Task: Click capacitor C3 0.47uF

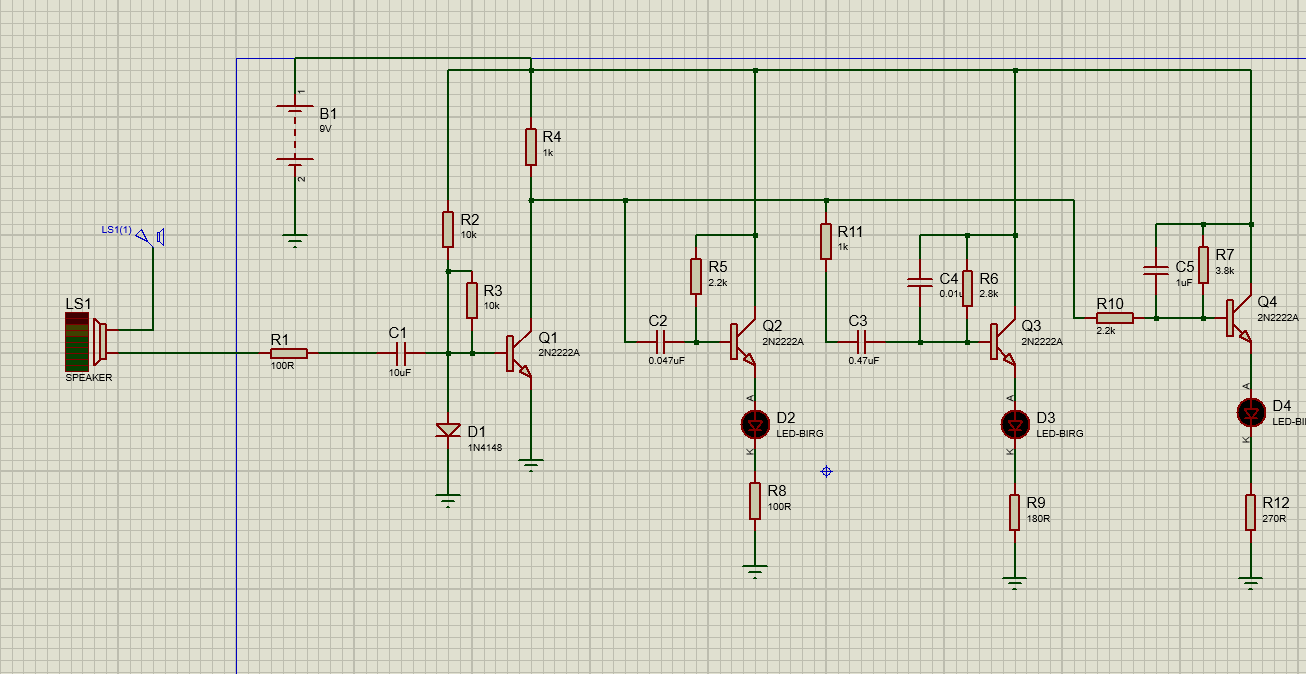Action: (859, 342)
